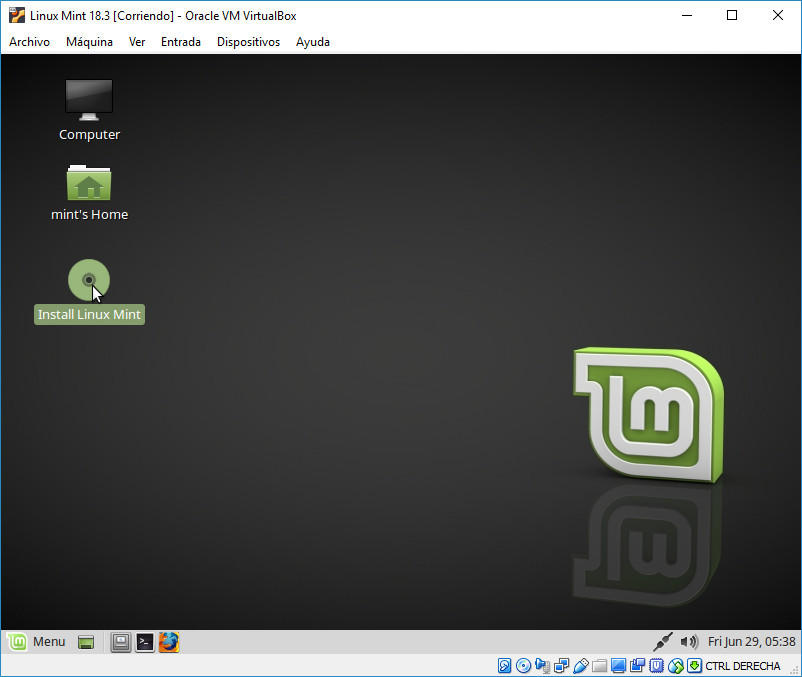Open the network connection tray icon
802x677 pixels.
(663, 642)
